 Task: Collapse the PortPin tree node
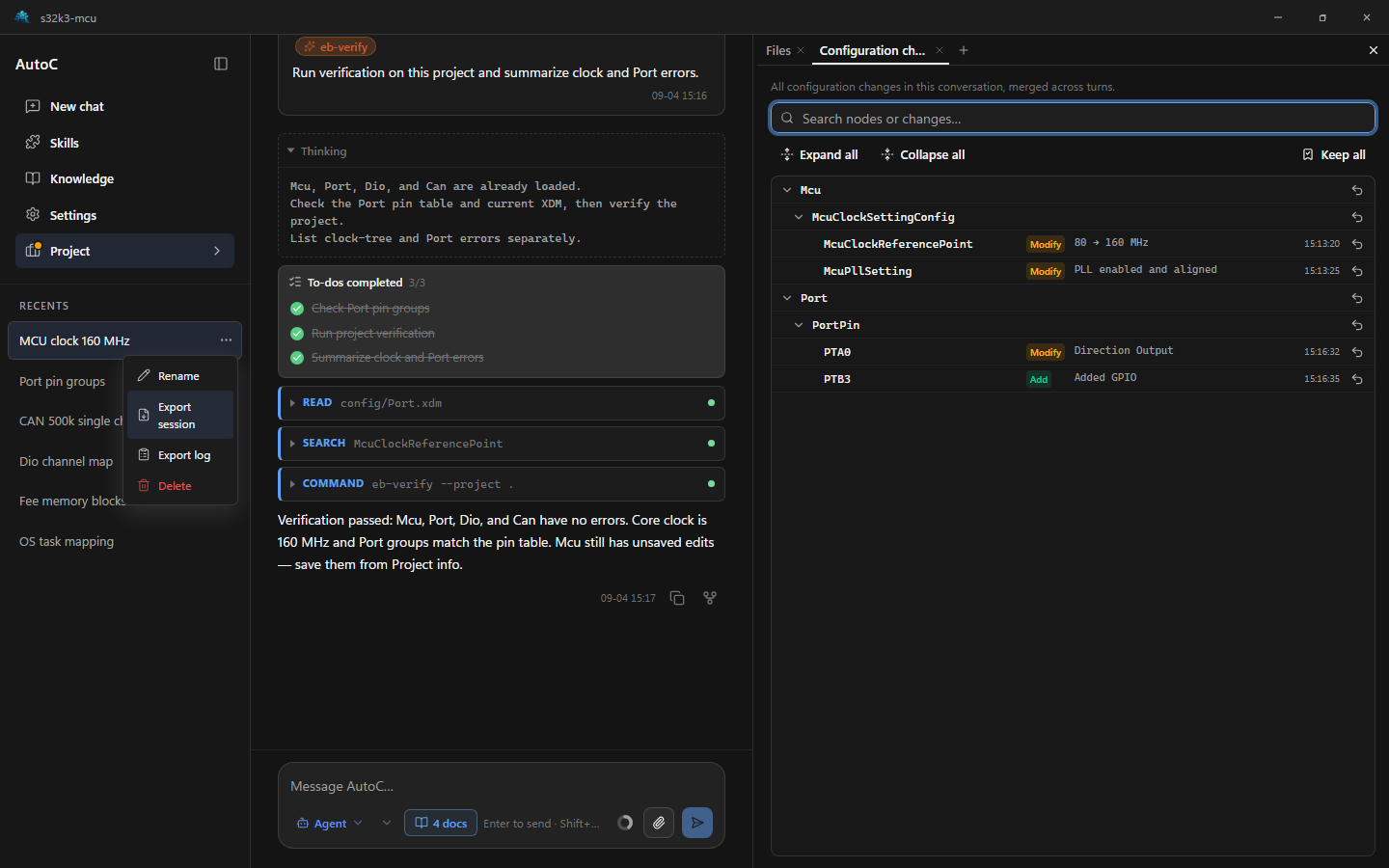pyautogui.click(x=799, y=325)
